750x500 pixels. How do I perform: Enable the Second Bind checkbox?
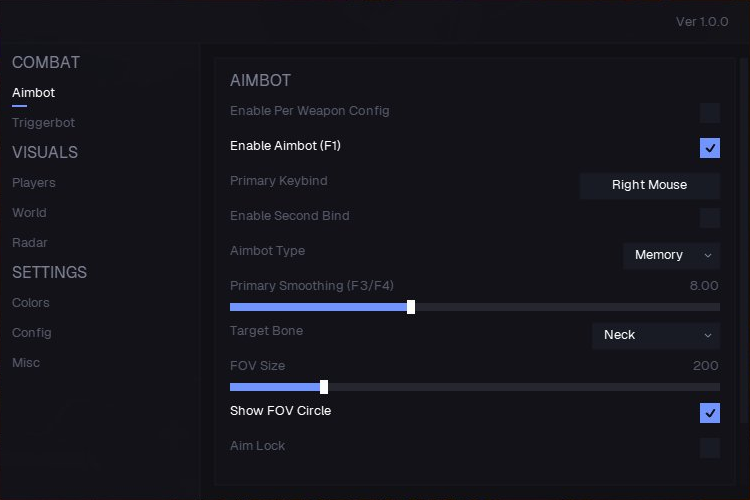point(710,218)
